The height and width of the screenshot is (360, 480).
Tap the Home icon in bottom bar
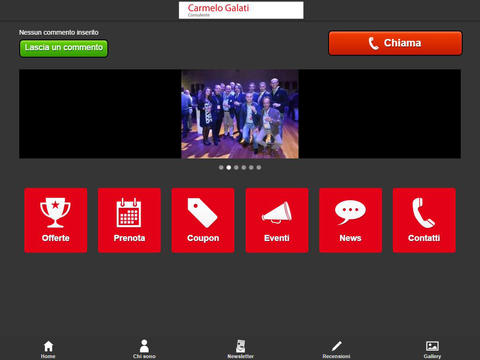coord(48,349)
